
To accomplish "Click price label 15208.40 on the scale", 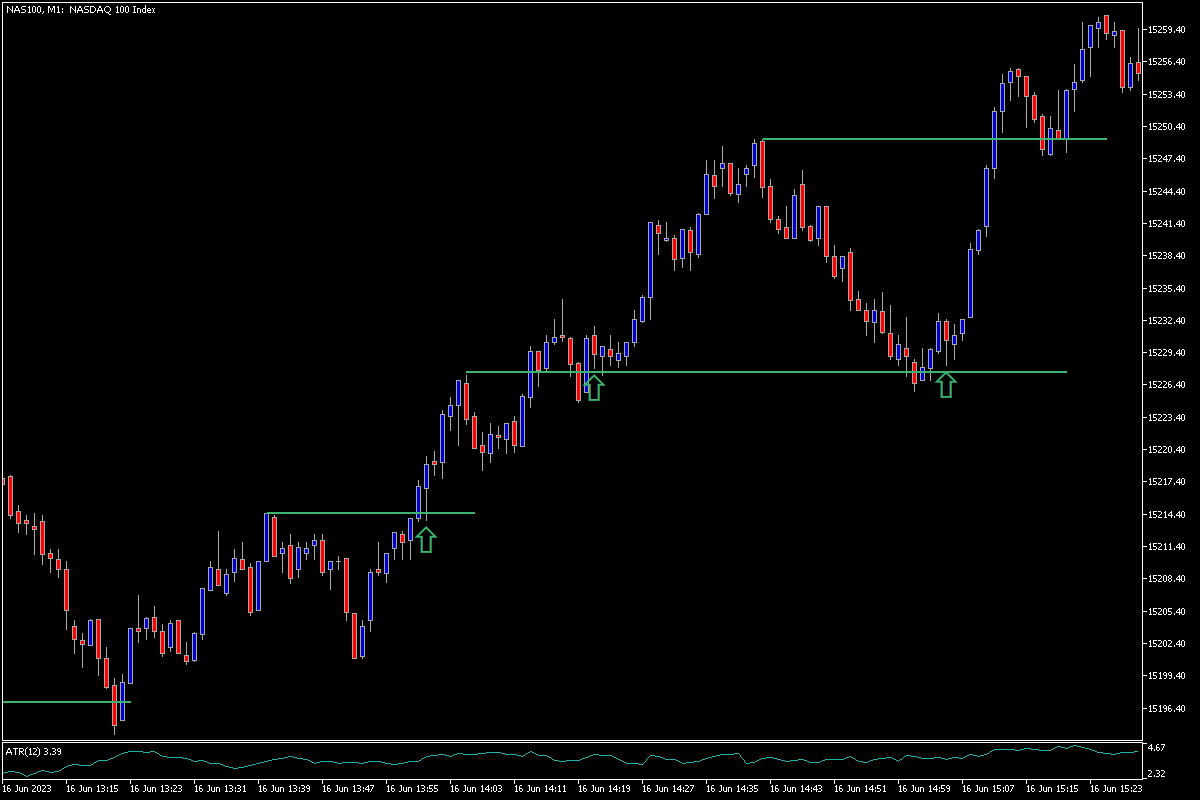I will click(x=1167, y=579).
